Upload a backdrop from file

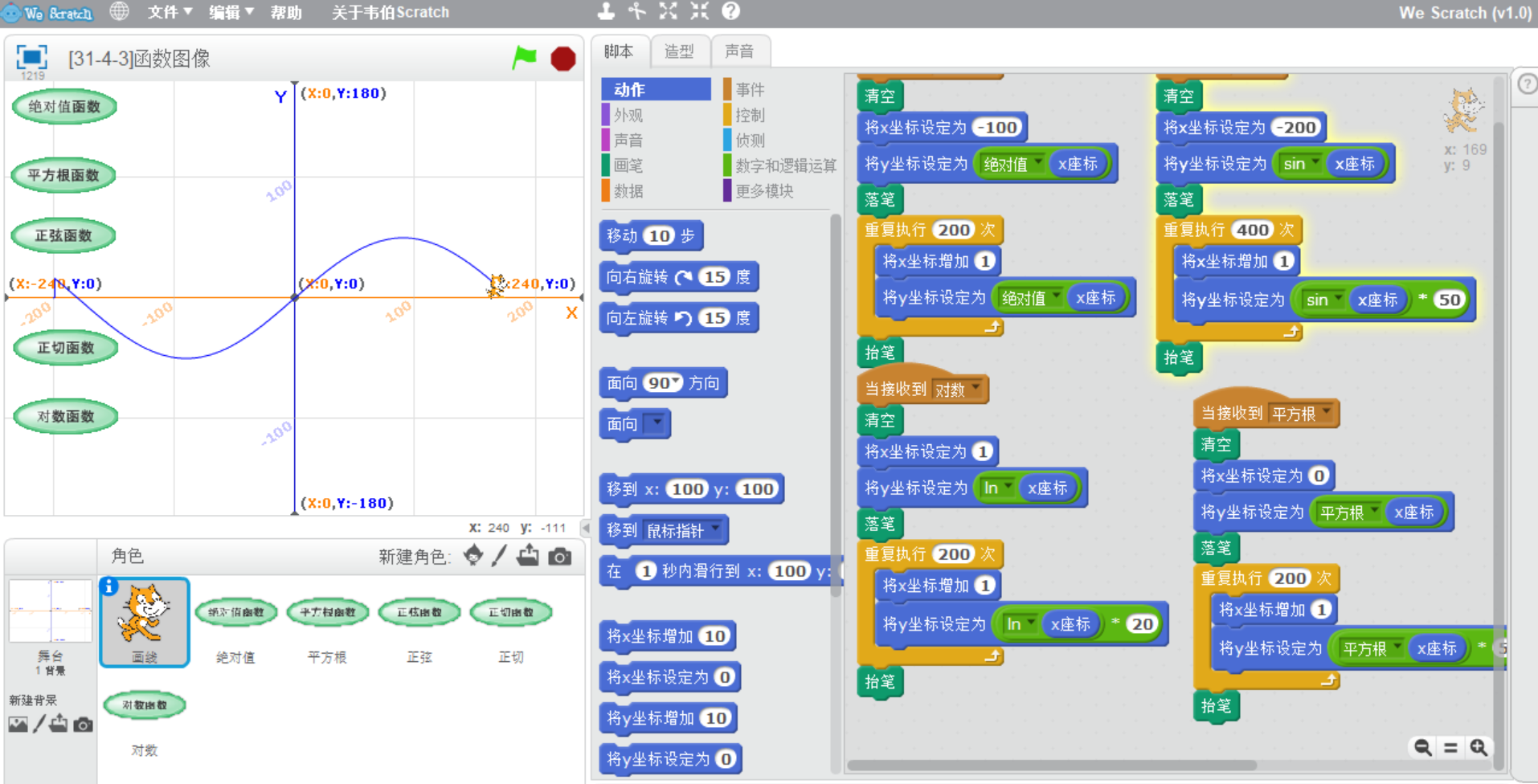[59, 724]
